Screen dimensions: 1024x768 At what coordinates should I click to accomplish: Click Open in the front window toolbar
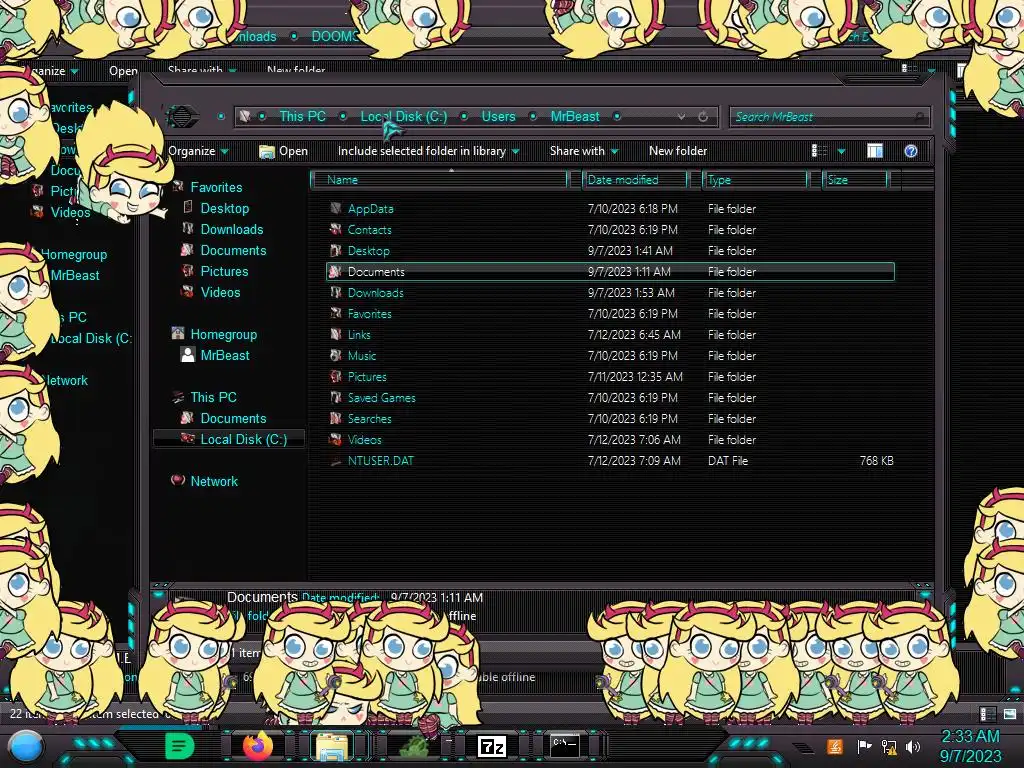coord(283,151)
